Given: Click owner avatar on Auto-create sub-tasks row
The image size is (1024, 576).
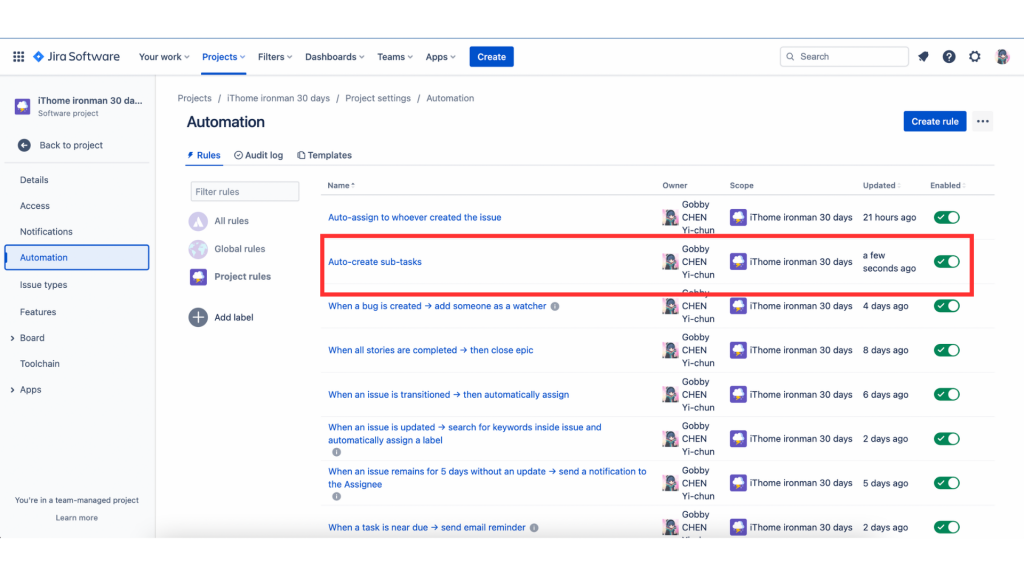Looking at the screenshot, I should (670, 262).
